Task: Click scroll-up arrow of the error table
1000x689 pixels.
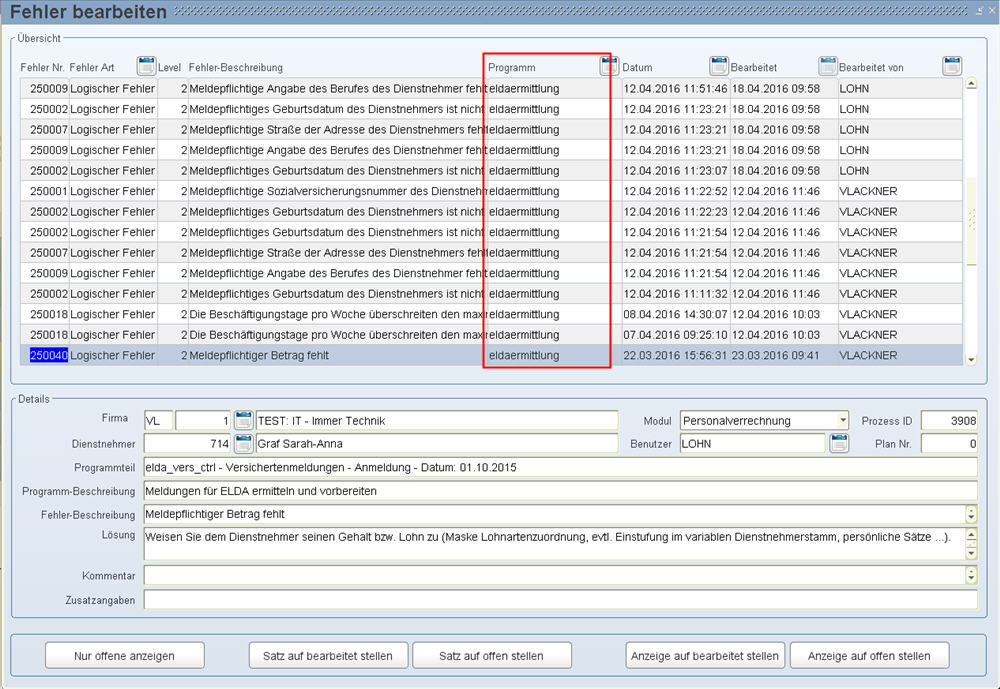Action: coord(969,84)
